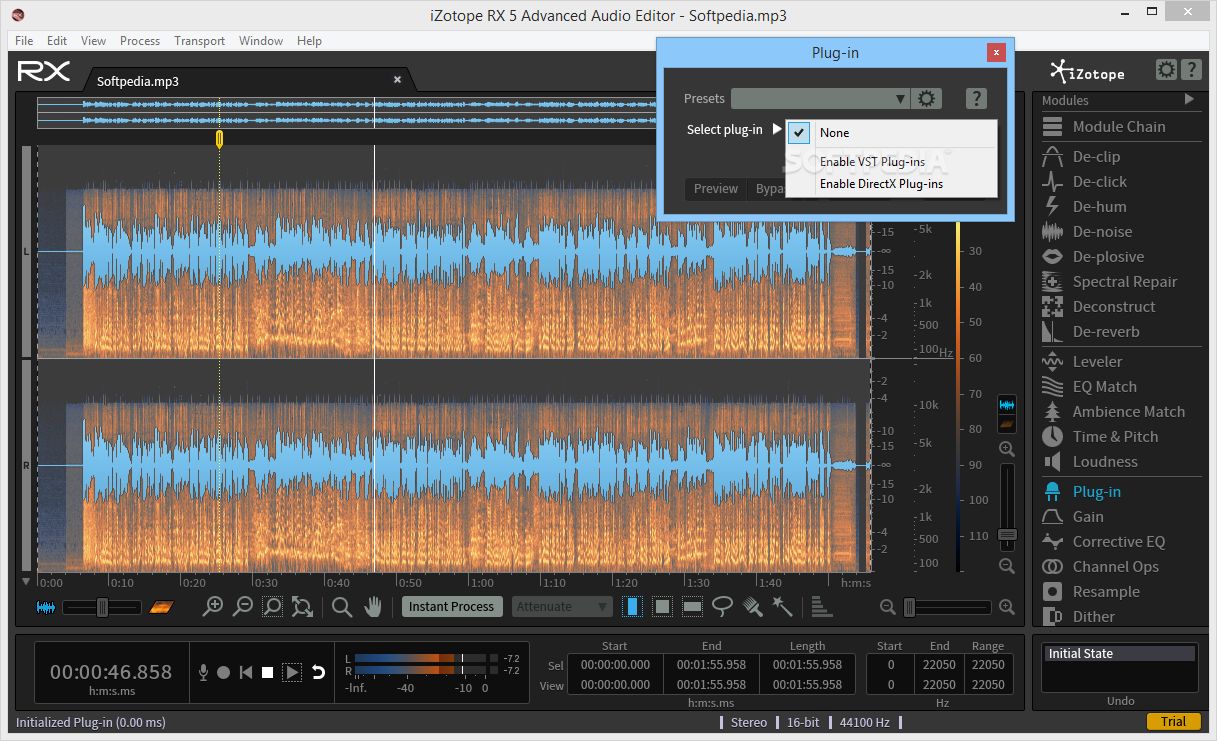Open the help question mark in header
Image resolution: width=1217 pixels, height=741 pixels.
(x=1190, y=70)
